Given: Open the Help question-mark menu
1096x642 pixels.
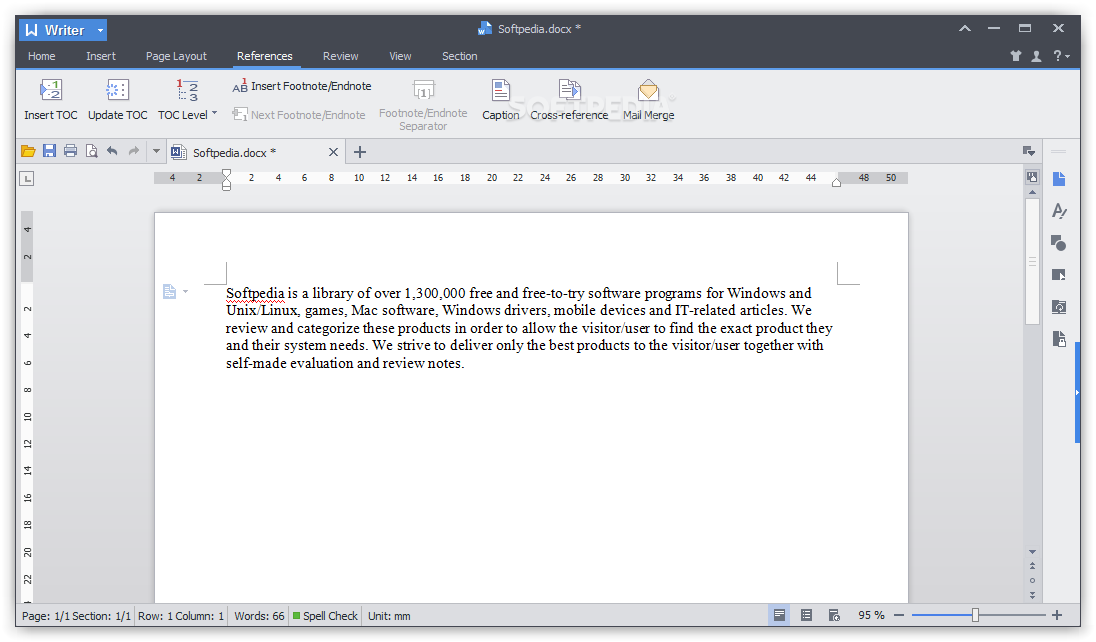Looking at the screenshot, I should point(1061,56).
